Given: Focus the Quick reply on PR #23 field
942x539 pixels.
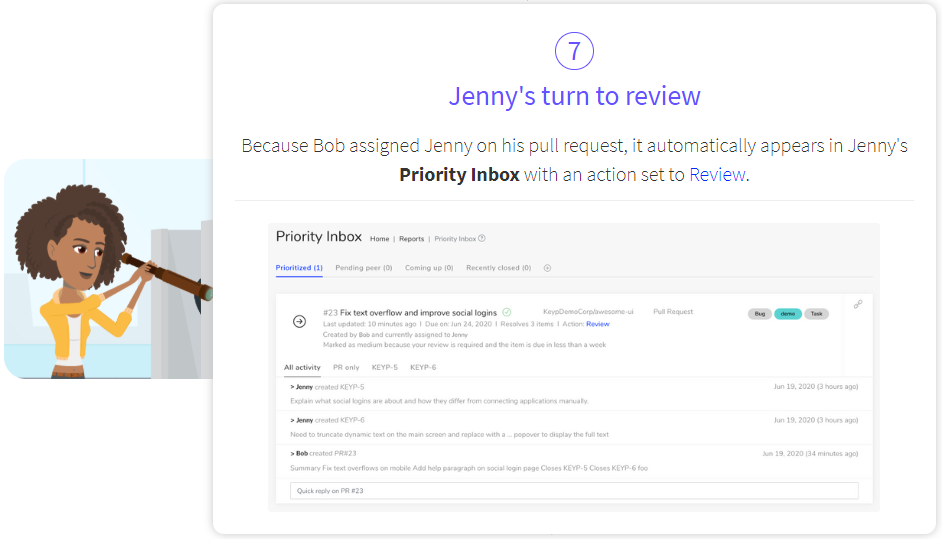Looking at the screenshot, I should coord(574,491).
